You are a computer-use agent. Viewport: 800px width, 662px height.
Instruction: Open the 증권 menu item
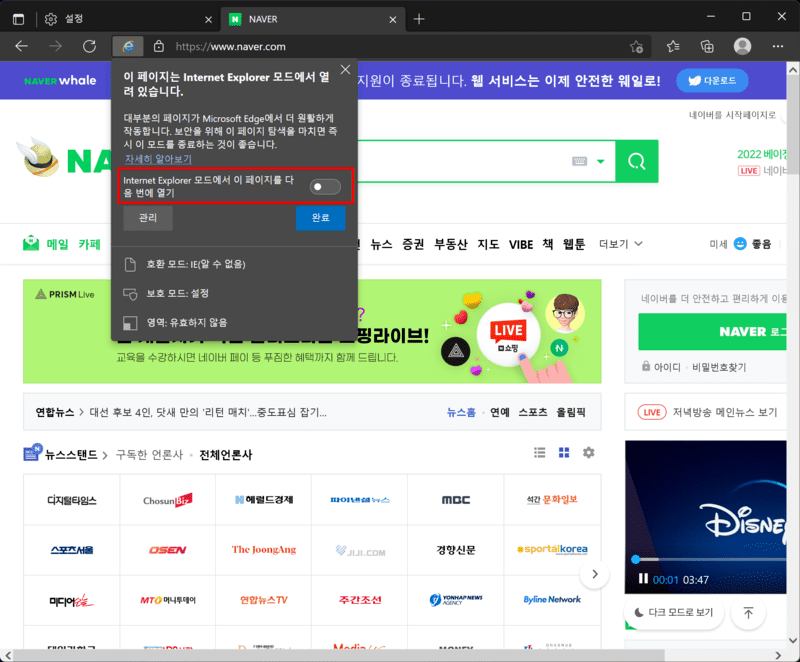coord(413,244)
